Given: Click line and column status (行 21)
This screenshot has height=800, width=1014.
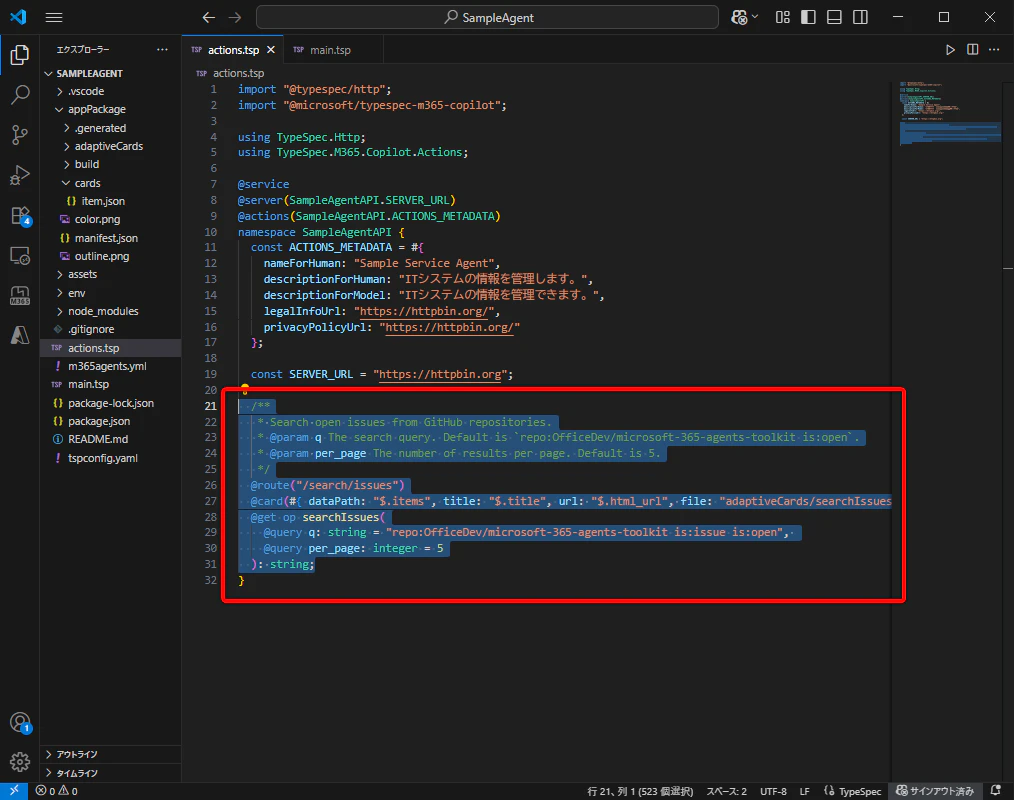Looking at the screenshot, I should click(x=640, y=791).
